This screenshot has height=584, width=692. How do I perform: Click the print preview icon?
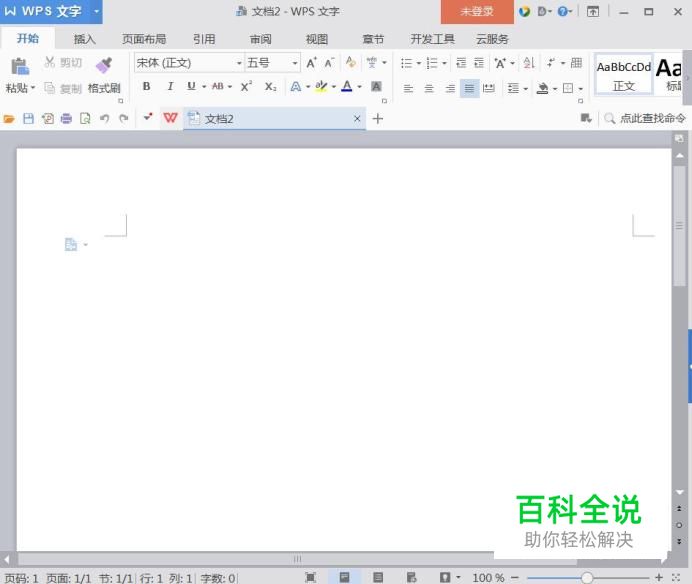tap(85, 118)
